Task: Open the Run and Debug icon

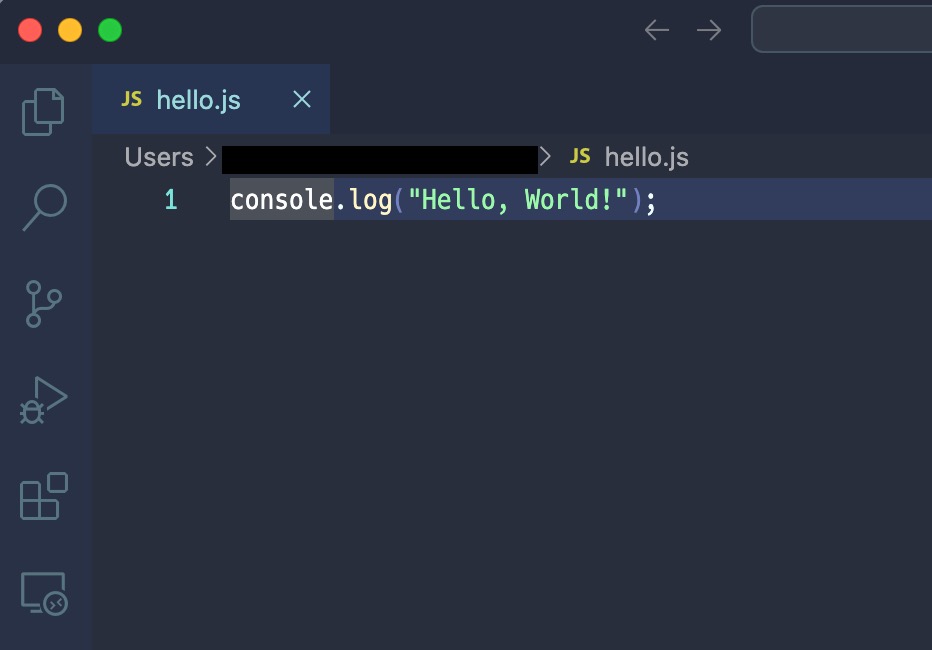Action: [x=45, y=400]
